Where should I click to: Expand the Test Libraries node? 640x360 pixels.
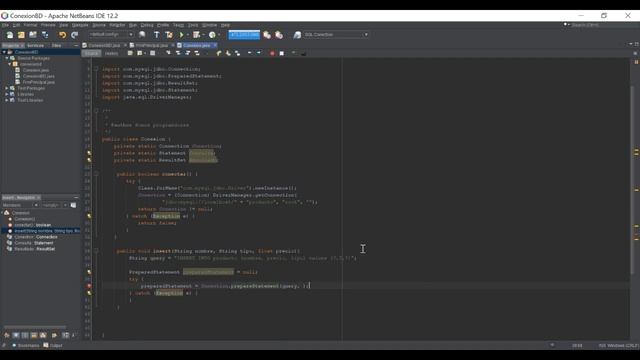pos(7,100)
